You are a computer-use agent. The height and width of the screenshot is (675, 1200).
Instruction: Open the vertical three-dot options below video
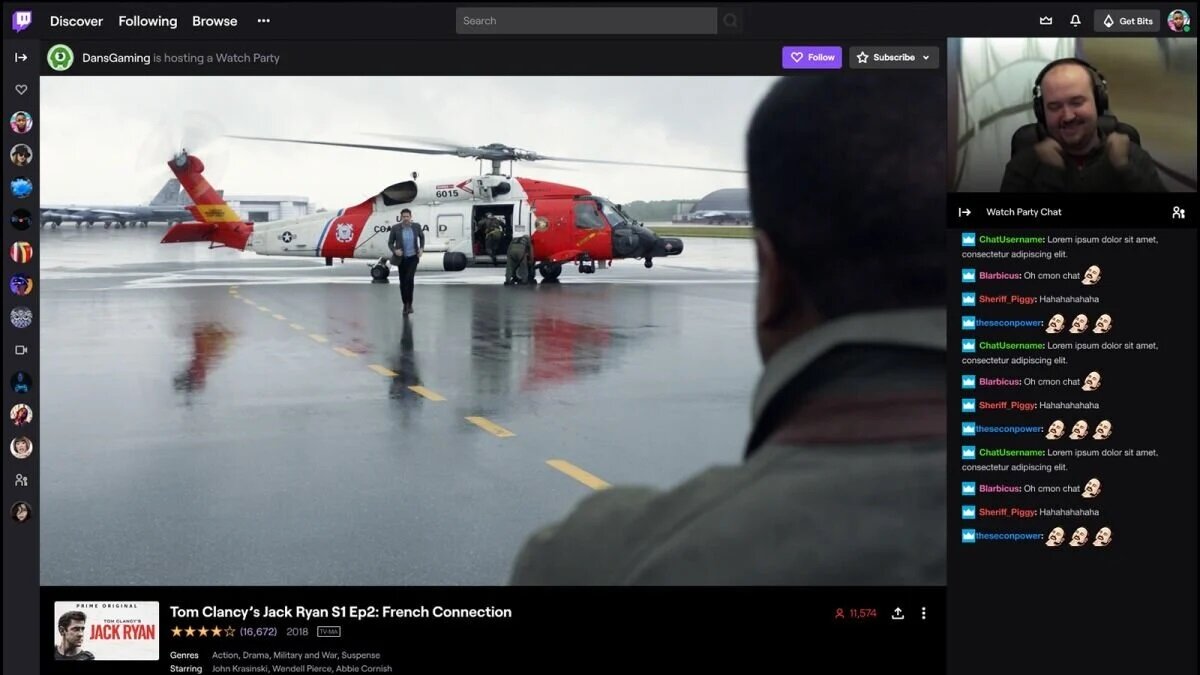point(923,613)
